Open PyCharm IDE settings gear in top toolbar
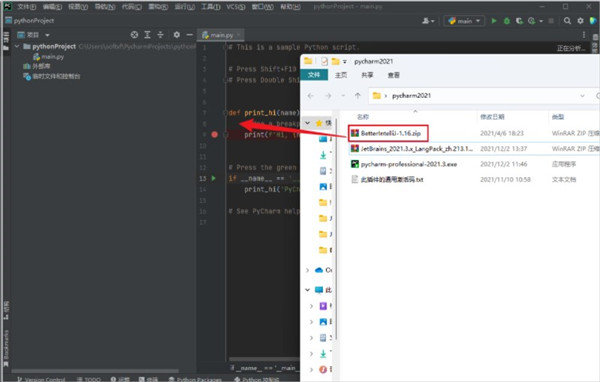Image resolution: width=600 pixels, height=382 pixels. point(580,21)
